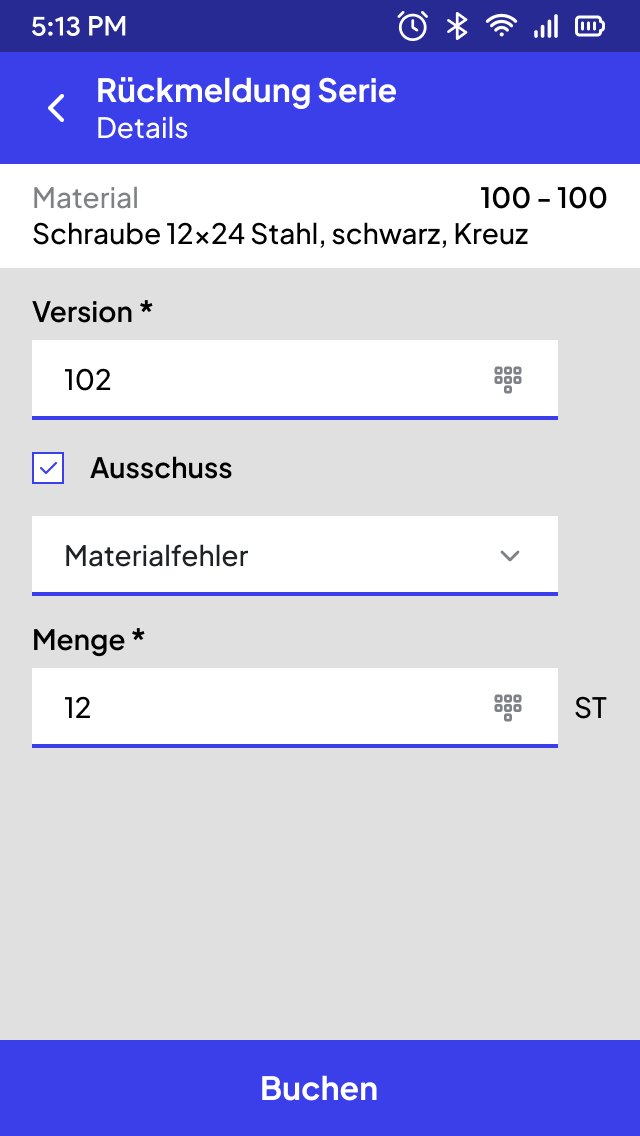Open the Materialfehler reason selector

295,556
